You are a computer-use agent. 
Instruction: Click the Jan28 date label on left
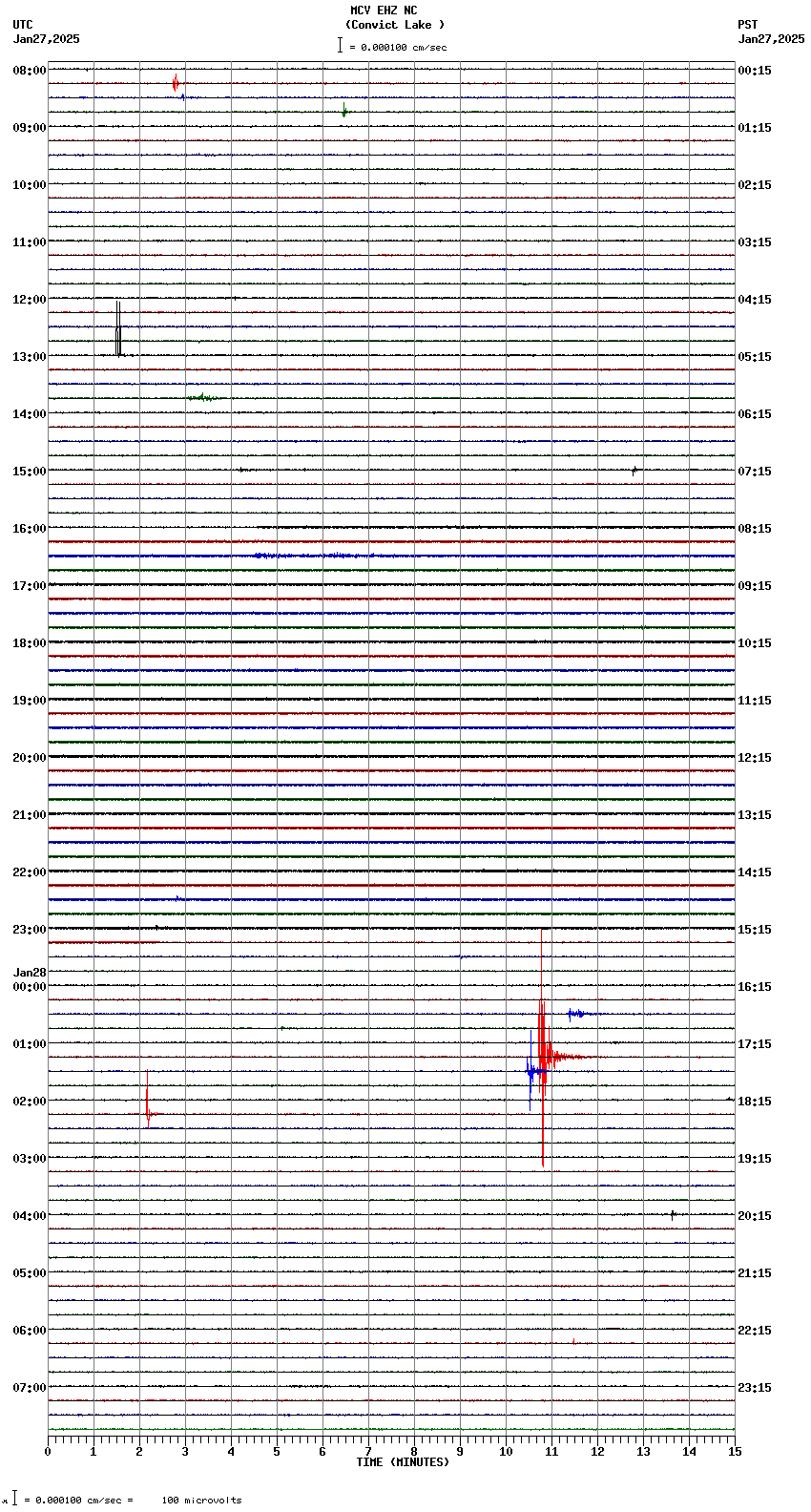click(x=30, y=973)
